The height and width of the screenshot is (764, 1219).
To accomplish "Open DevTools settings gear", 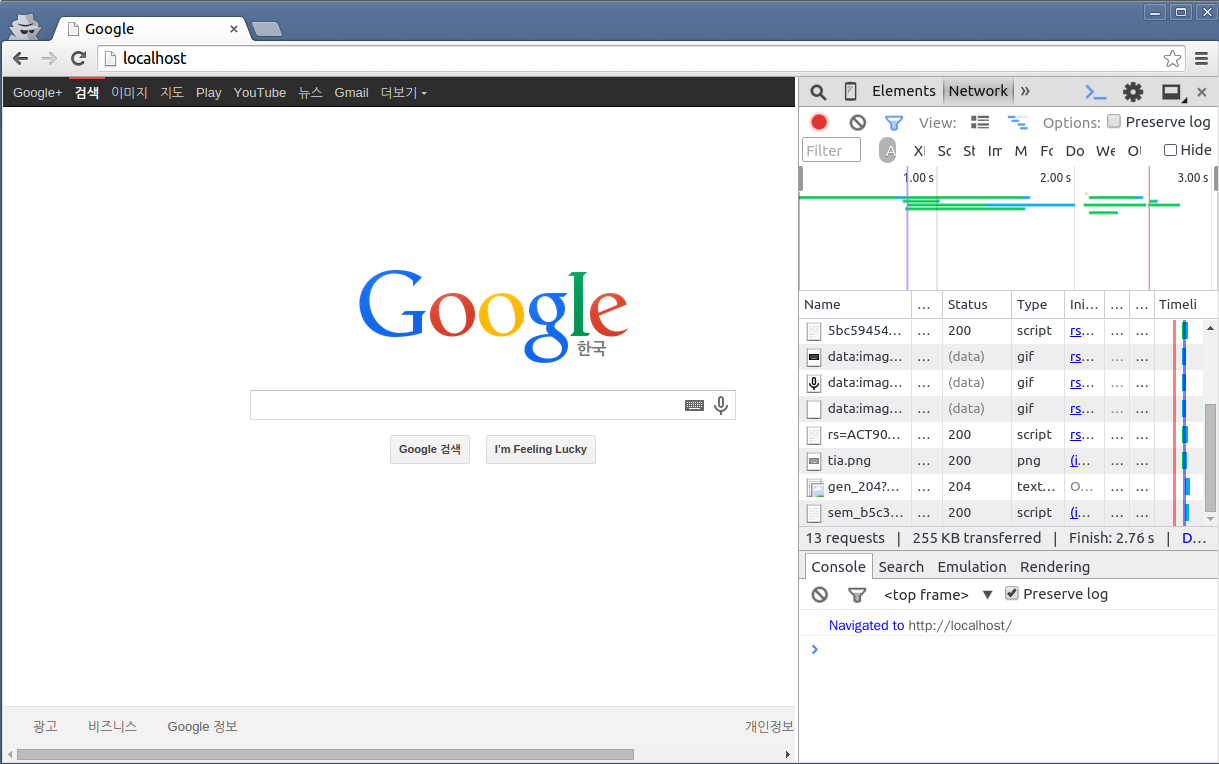I will pos(1133,92).
